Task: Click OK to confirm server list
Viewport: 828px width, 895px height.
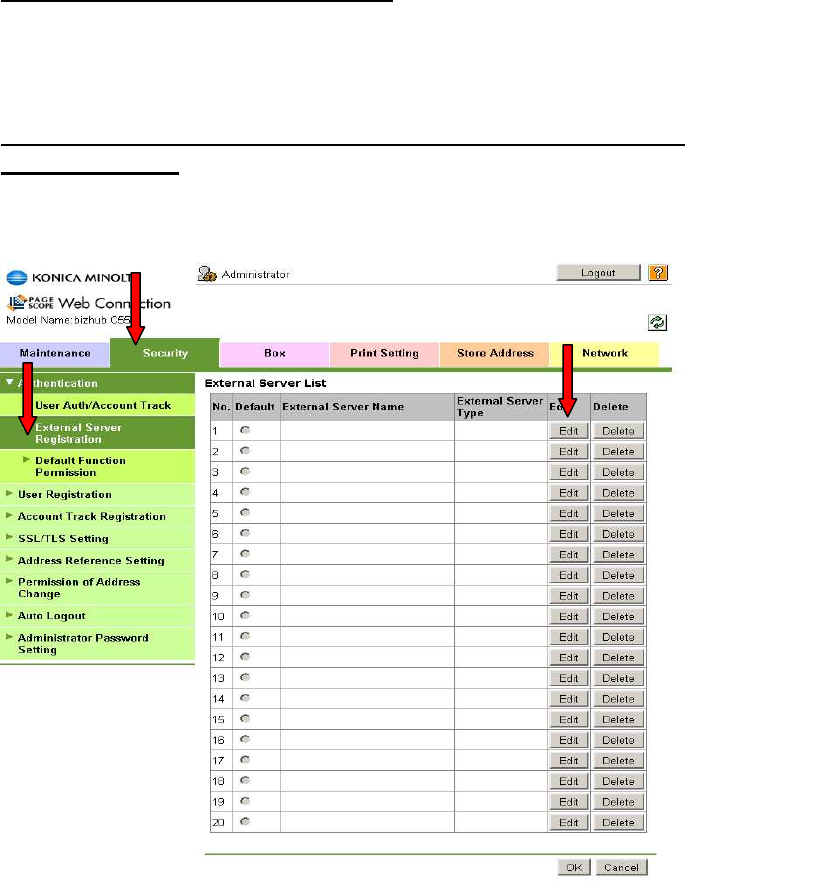Action: tap(574, 868)
